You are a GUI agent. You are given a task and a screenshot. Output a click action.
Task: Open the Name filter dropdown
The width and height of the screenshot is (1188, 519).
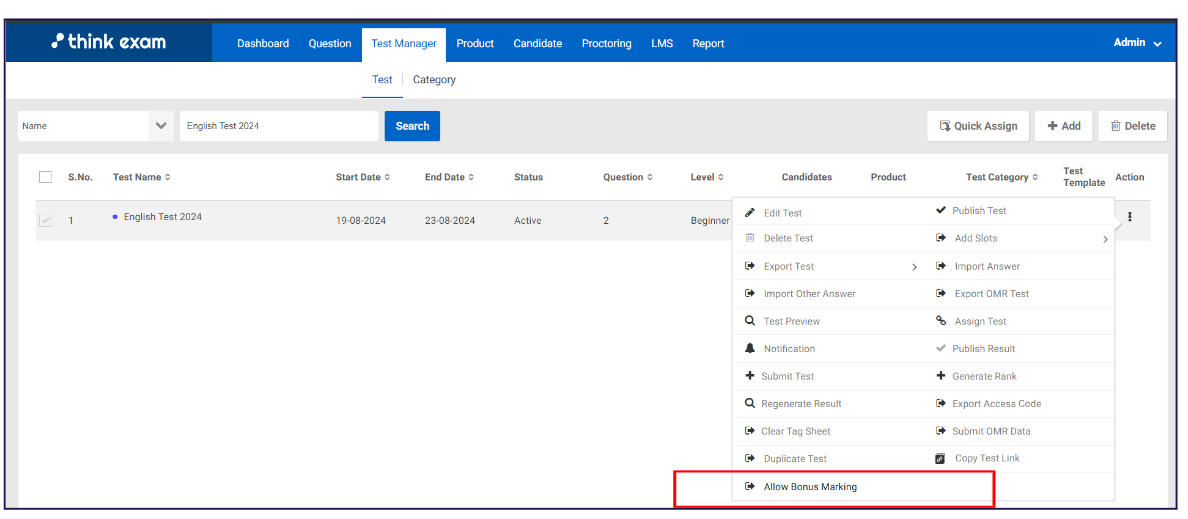161,126
